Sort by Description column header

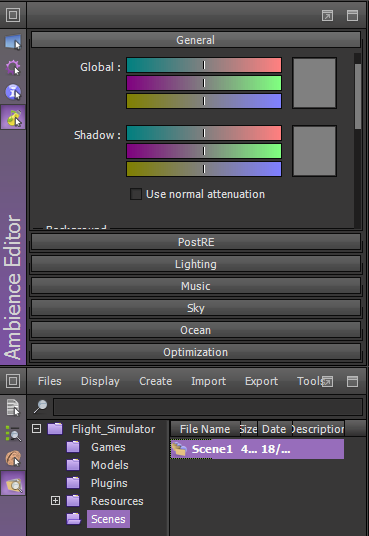point(318,429)
